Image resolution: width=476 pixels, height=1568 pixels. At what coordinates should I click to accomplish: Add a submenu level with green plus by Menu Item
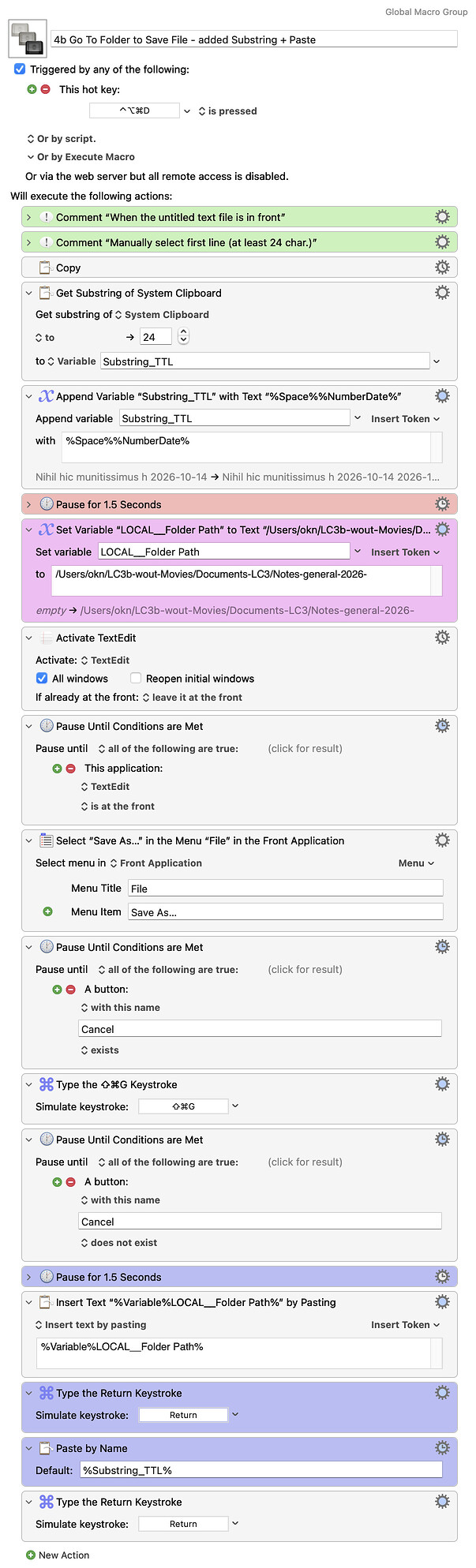[x=47, y=911]
